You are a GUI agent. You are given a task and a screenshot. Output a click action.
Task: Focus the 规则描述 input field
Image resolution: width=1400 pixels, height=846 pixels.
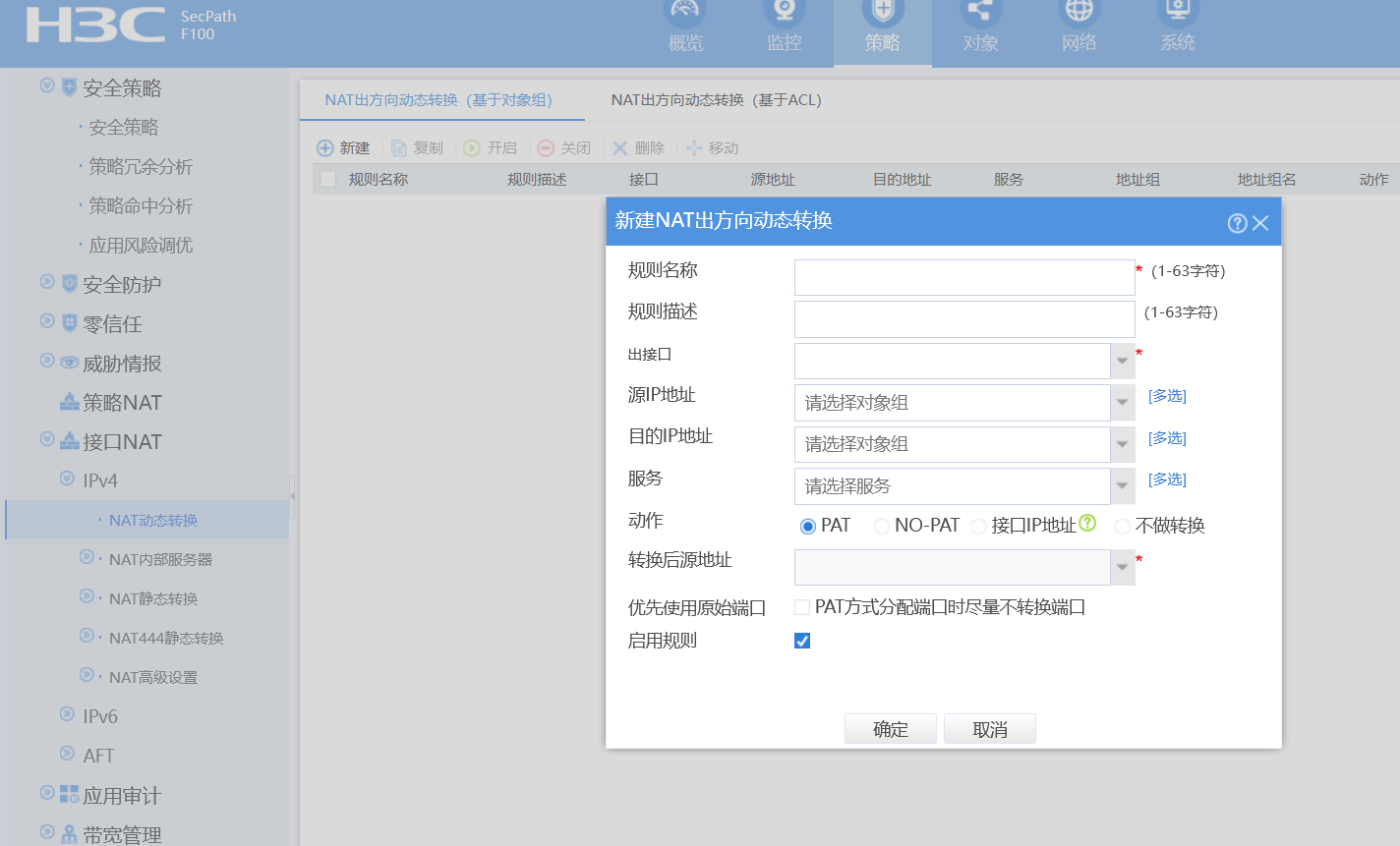coord(964,319)
